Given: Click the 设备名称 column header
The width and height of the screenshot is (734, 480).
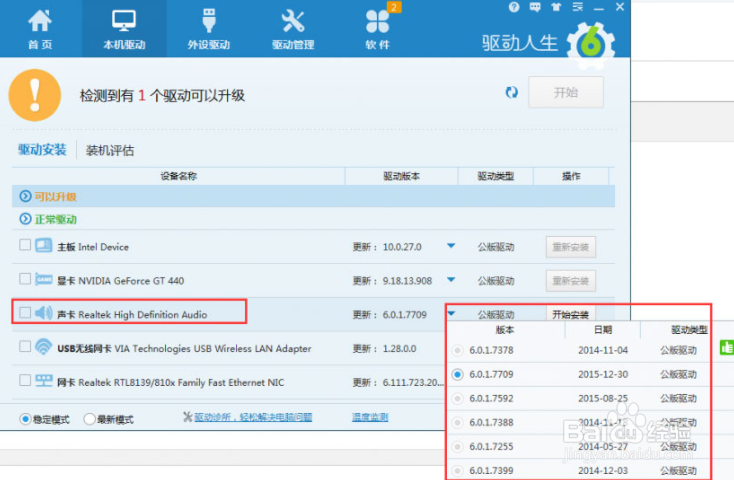Looking at the screenshot, I should click(x=178, y=176).
